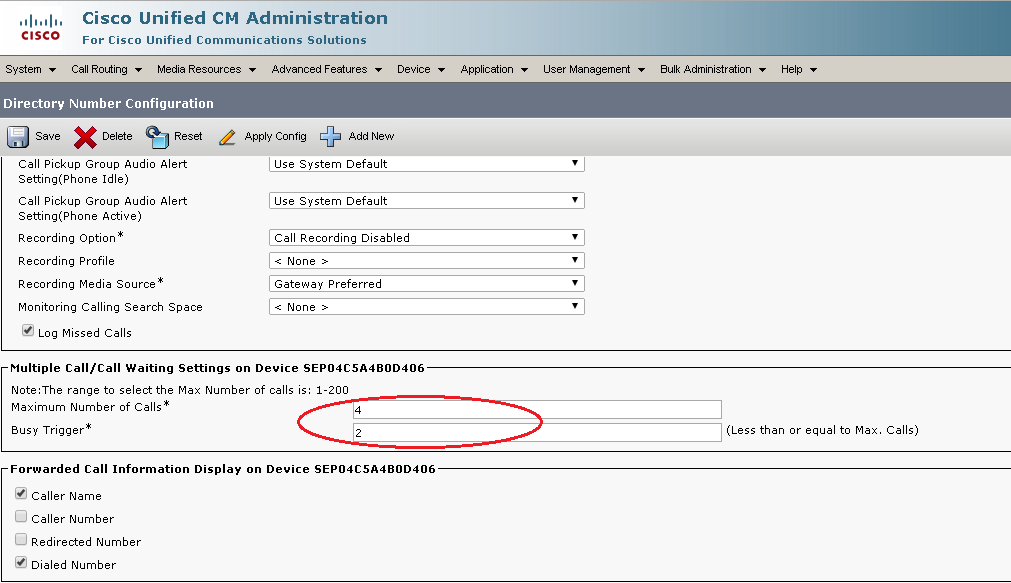Screen dimensions: 1011x583
Task: Uncheck the Log Missed Calls checkbox
Action: tap(28, 331)
